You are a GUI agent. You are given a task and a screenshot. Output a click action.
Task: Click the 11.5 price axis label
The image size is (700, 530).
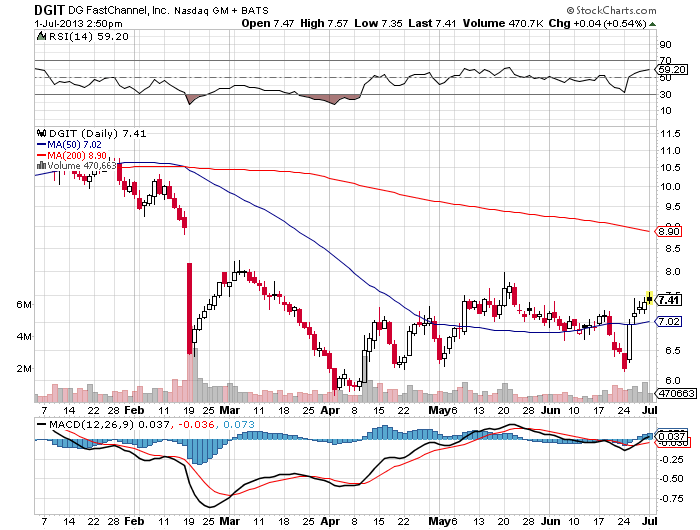pyautogui.click(x=670, y=134)
